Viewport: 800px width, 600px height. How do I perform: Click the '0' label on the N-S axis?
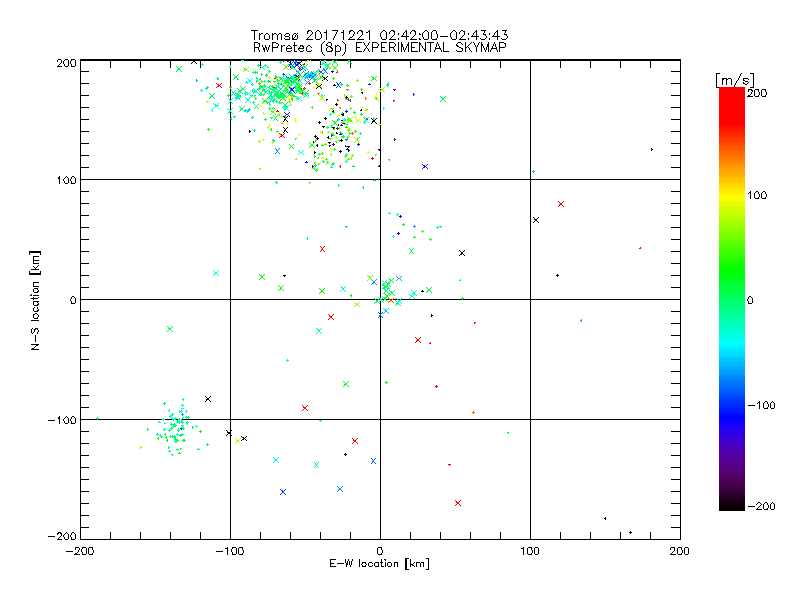click(73, 300)
